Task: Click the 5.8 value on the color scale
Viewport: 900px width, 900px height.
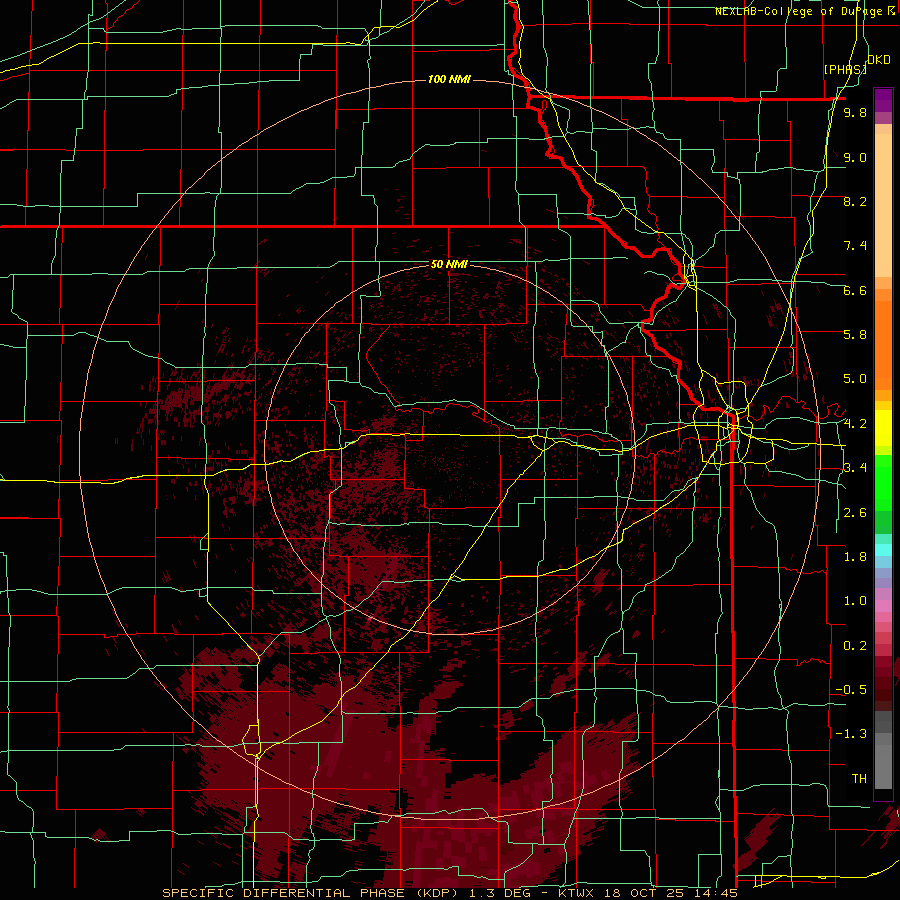Action: coord(855,335)
